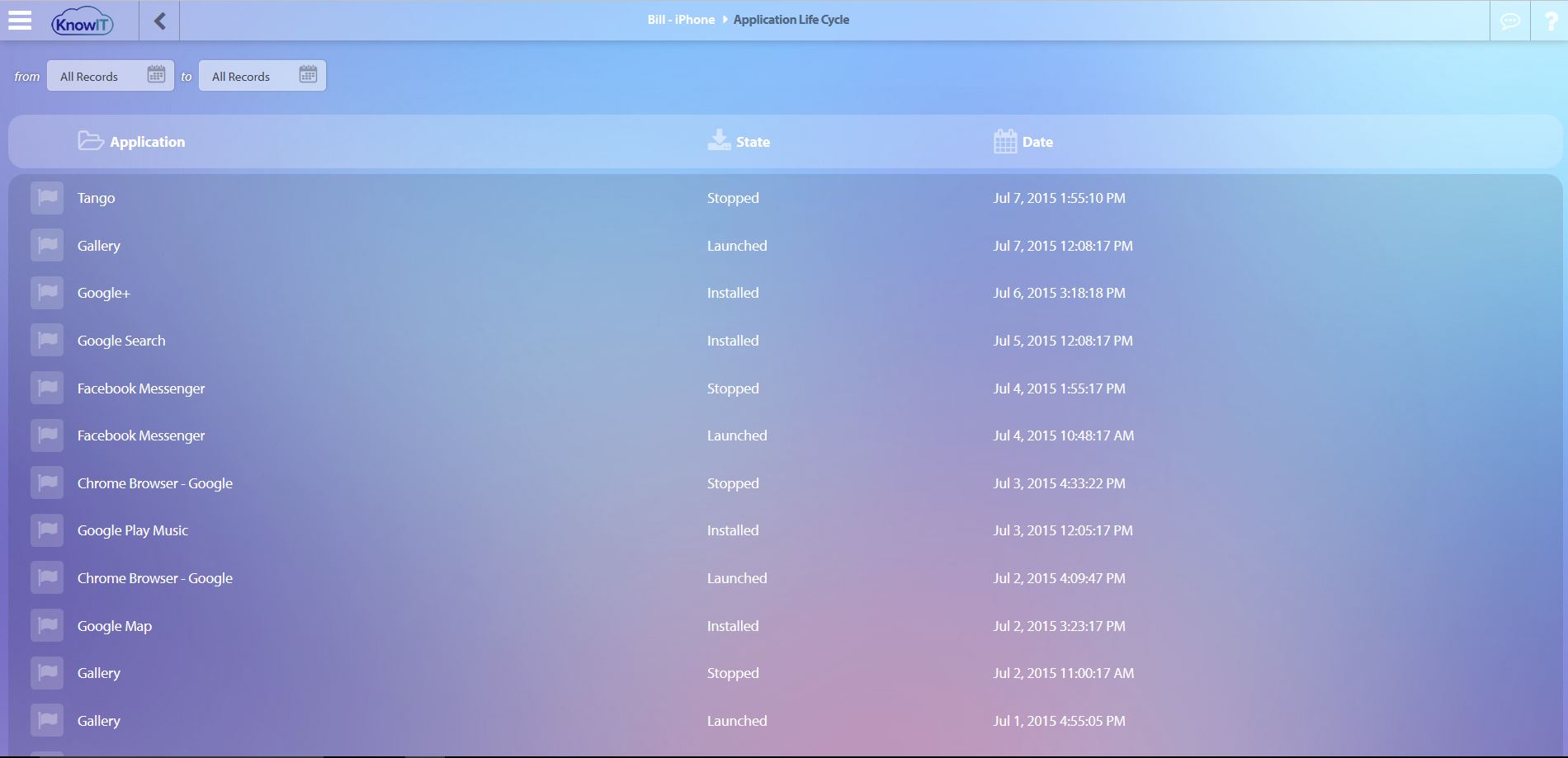Select Gallery name in Jul 2 11:00:17 AM row

point(99,673)
